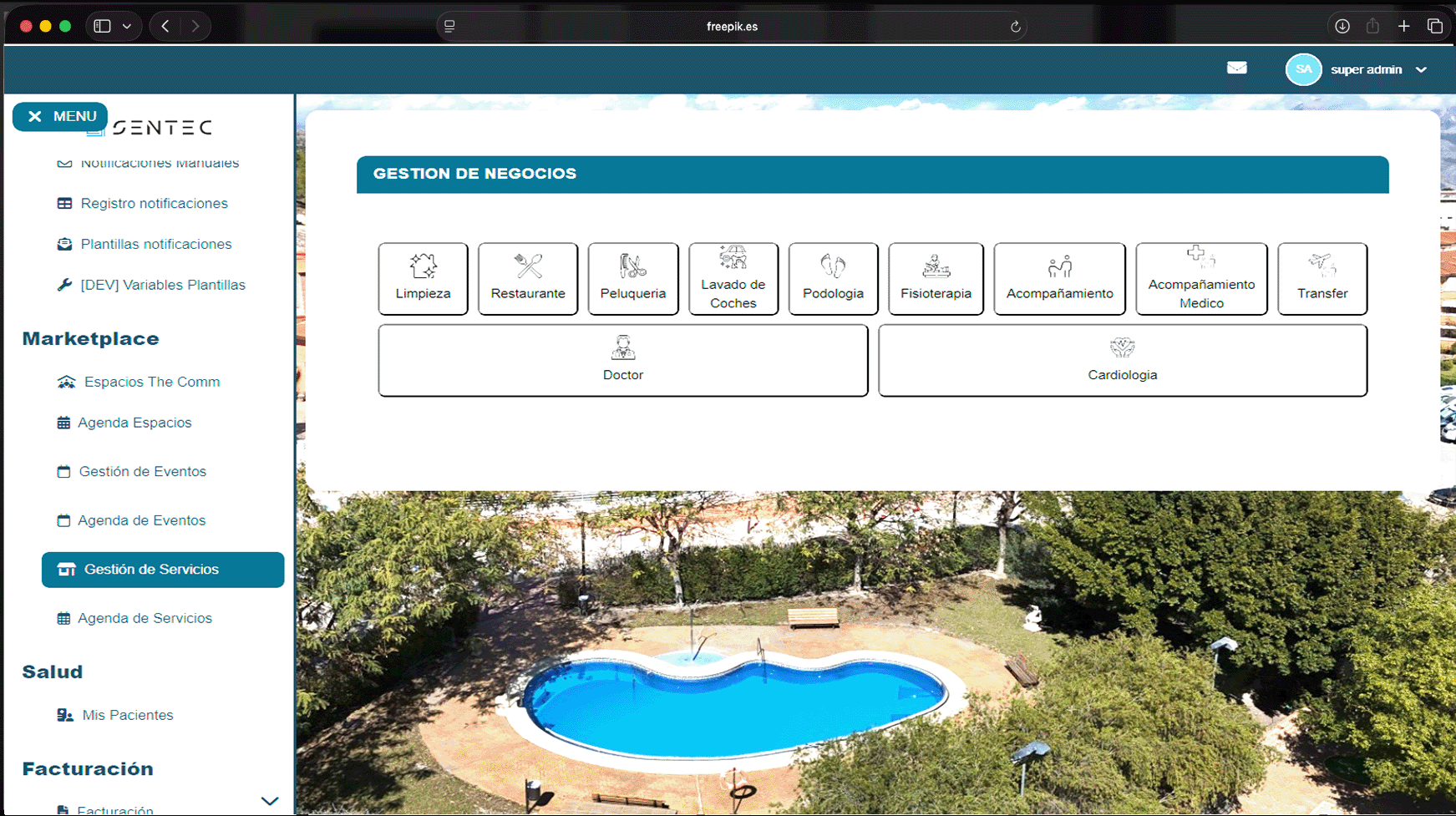The image size is (1456, 816).
Task: Go forward with browser forward arrow
Action: click(x=195, y=27)
